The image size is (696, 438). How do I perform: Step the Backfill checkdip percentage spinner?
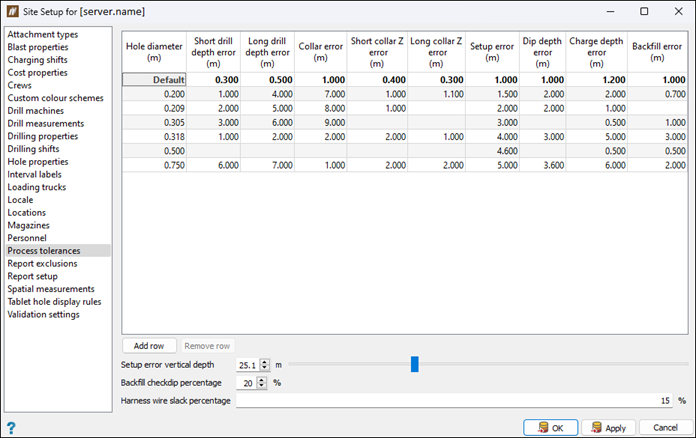coord(262,383)
